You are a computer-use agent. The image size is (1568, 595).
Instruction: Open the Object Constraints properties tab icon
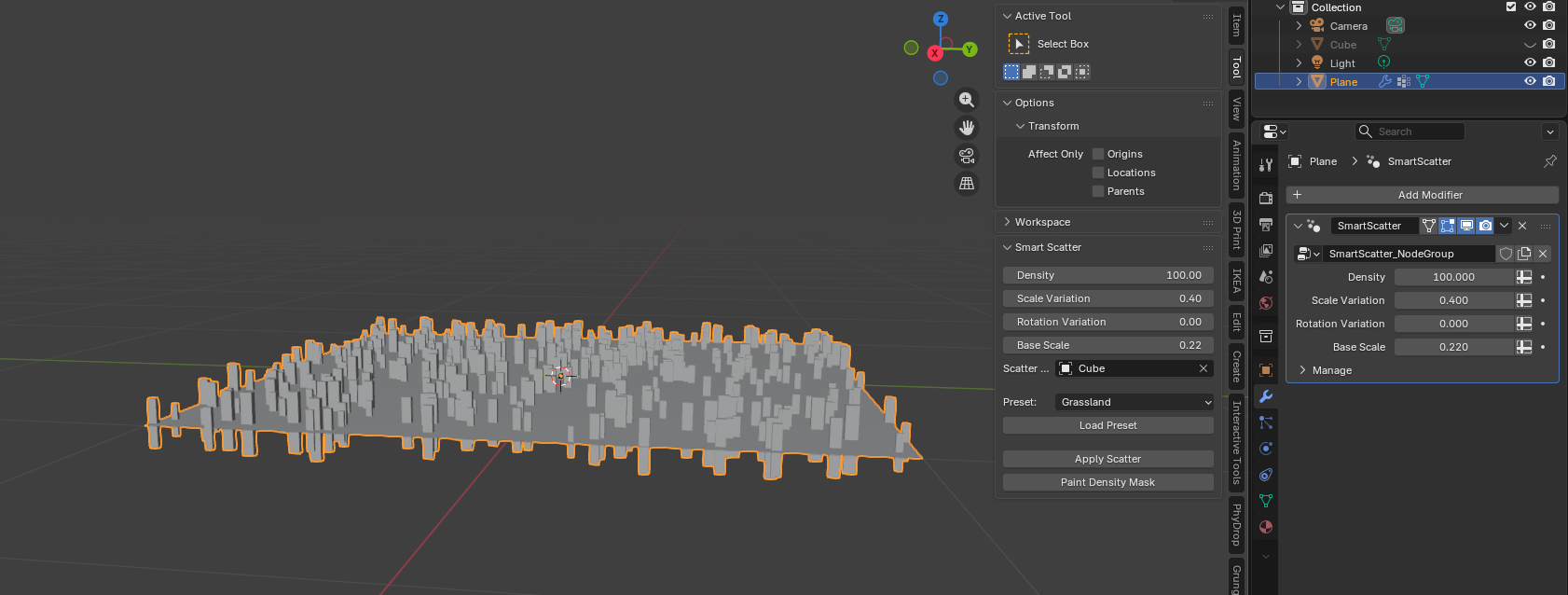tap(1266, 475)
